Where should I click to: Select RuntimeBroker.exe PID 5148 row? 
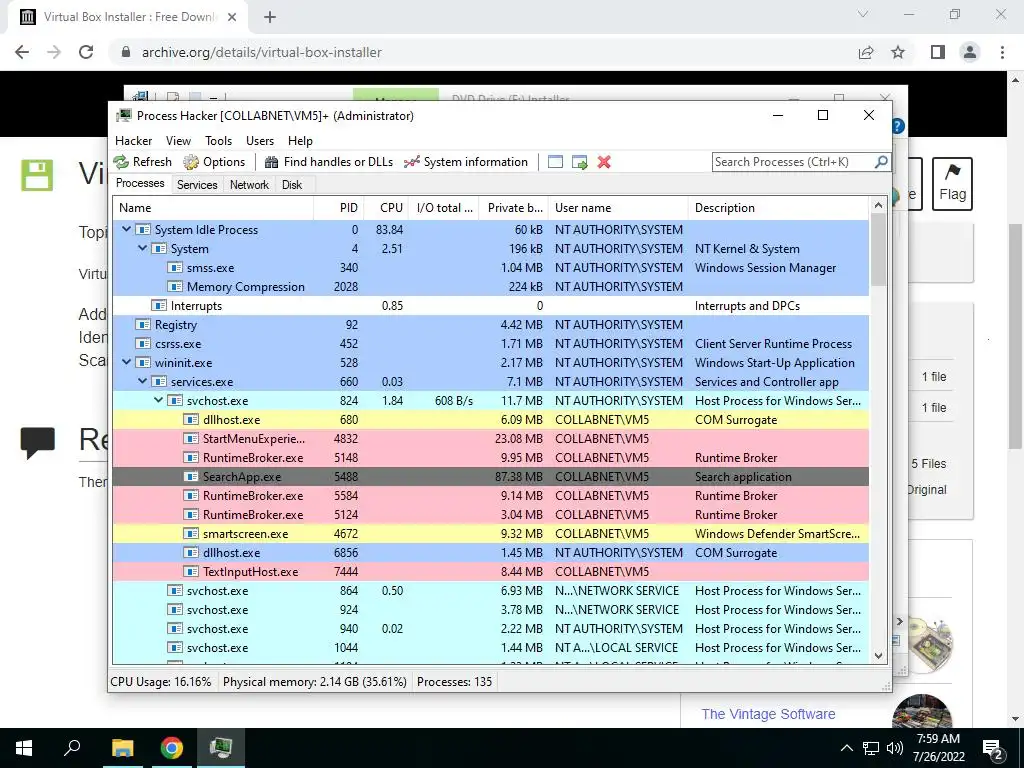pyautogui.click(x=490, y=458)
